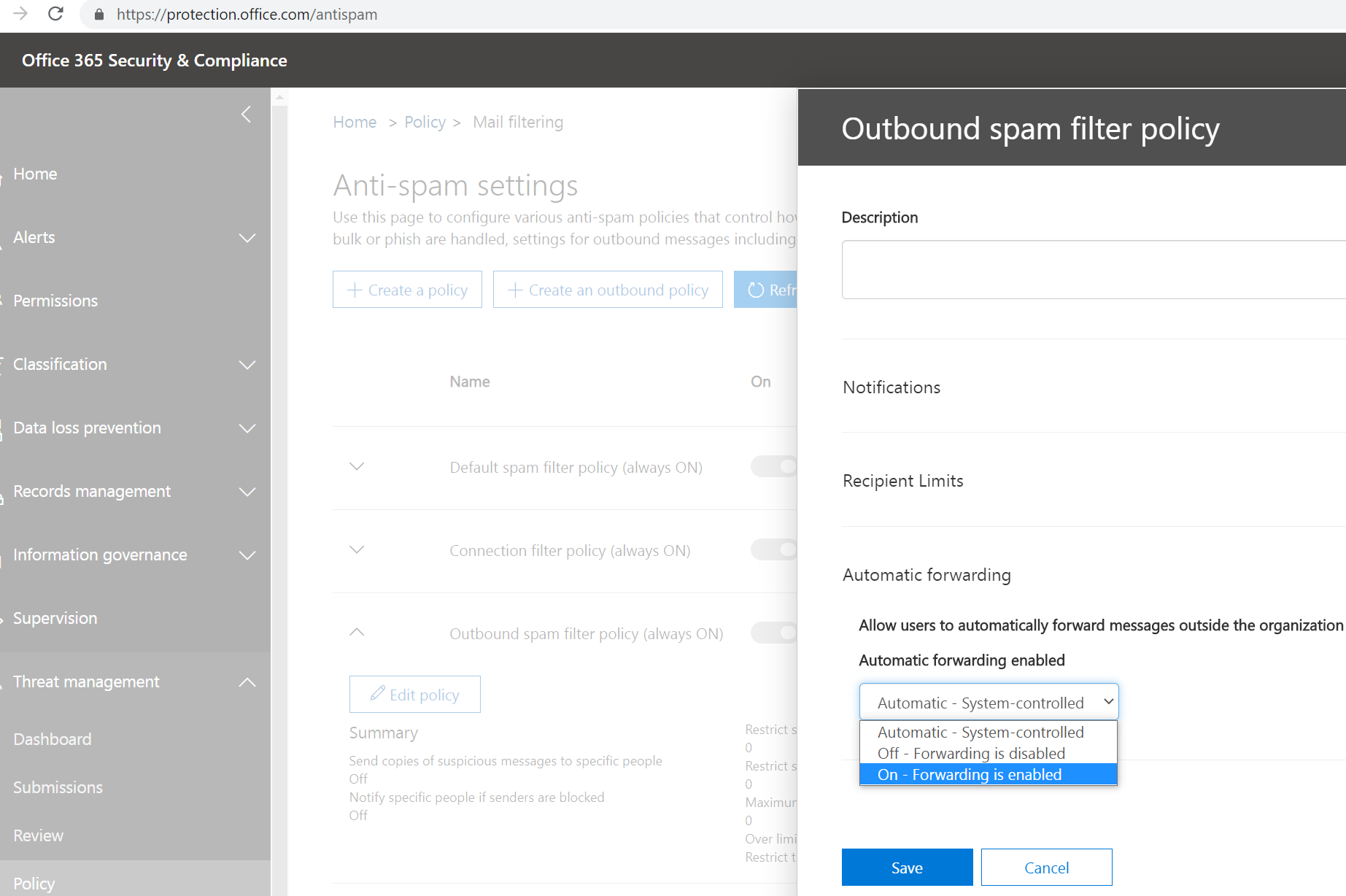Image resolution: width=1346 pixels, height=896 pixels.
Task: Save the outbound spam filter policy
Action: [x=907, y=868]
